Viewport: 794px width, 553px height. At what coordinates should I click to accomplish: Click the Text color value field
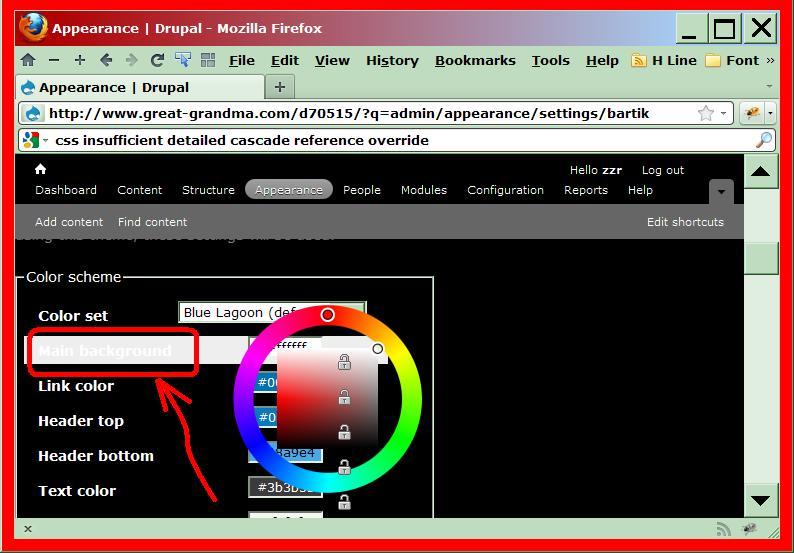pyautogui.click(x=285, y=487)
